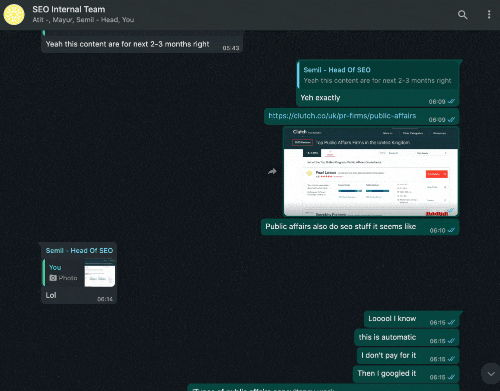Click the 'Public affairs also do seo stuff' message

coord(360,227)
